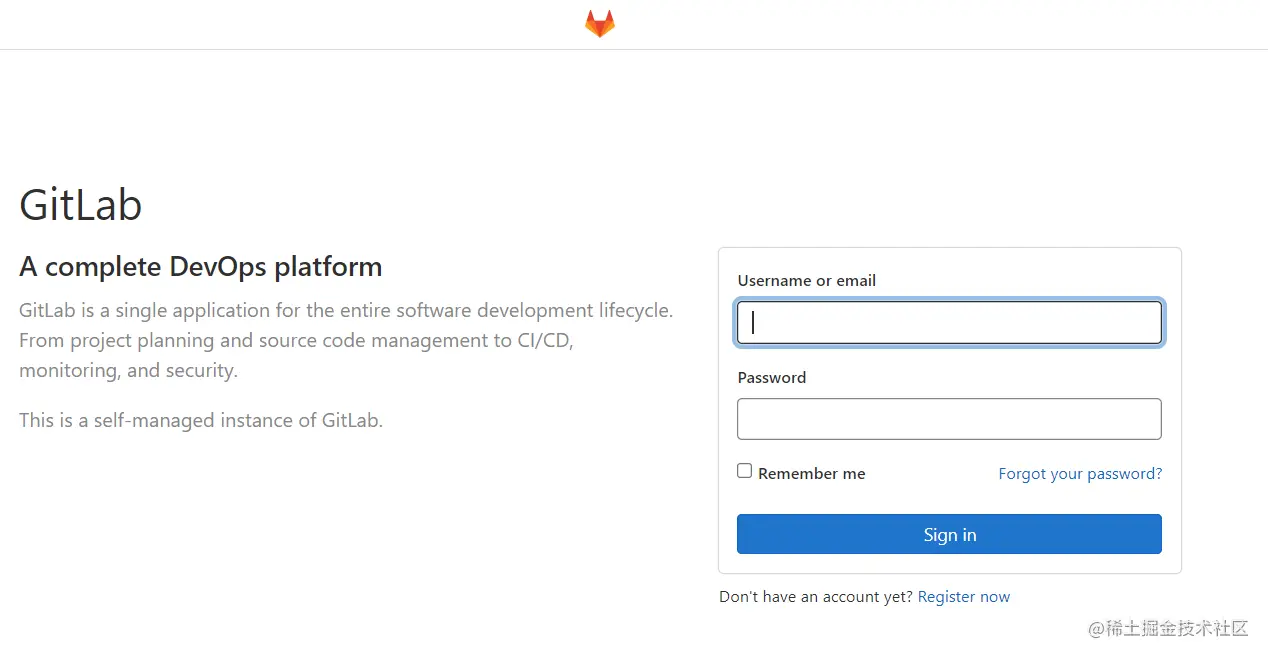This screenshot has width=1268, height=658.
Task: Click the A complete DevOps platform subheading
Action: [201, 267]
